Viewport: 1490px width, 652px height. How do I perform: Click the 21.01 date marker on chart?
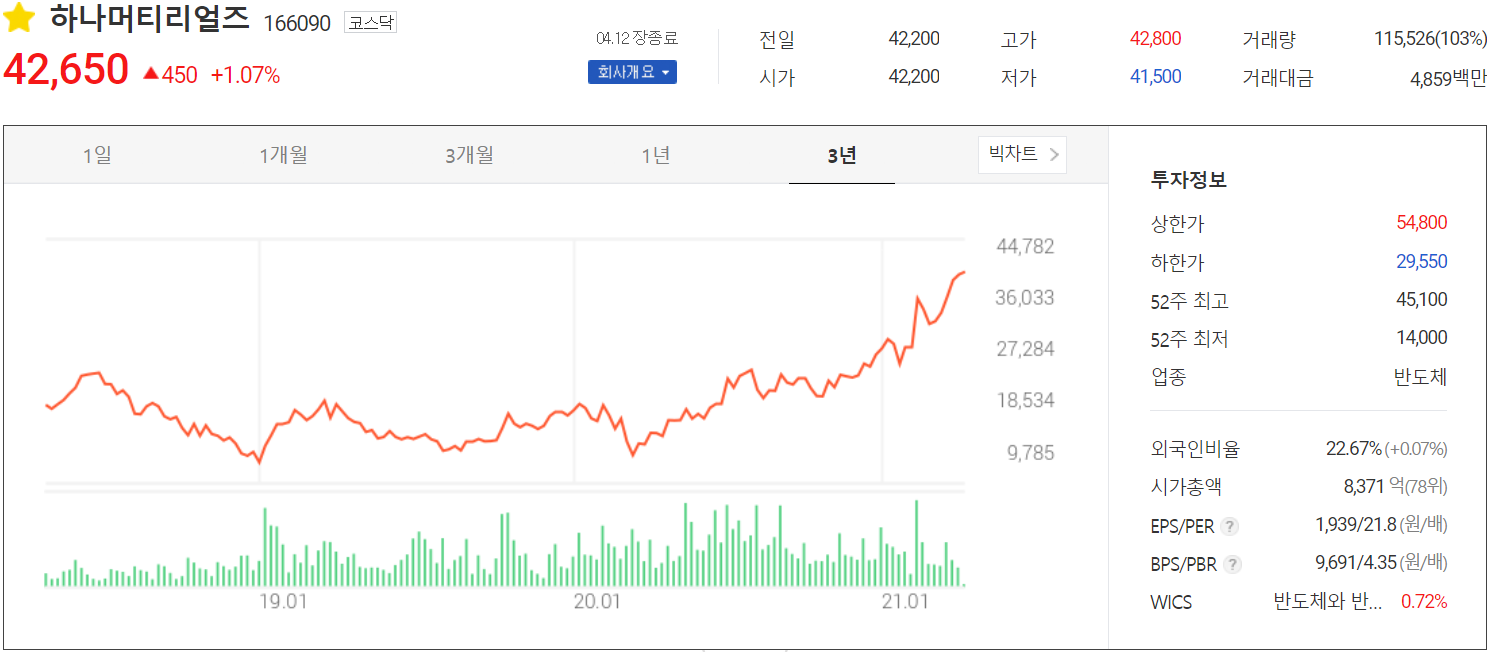click(x=905, y=602)
